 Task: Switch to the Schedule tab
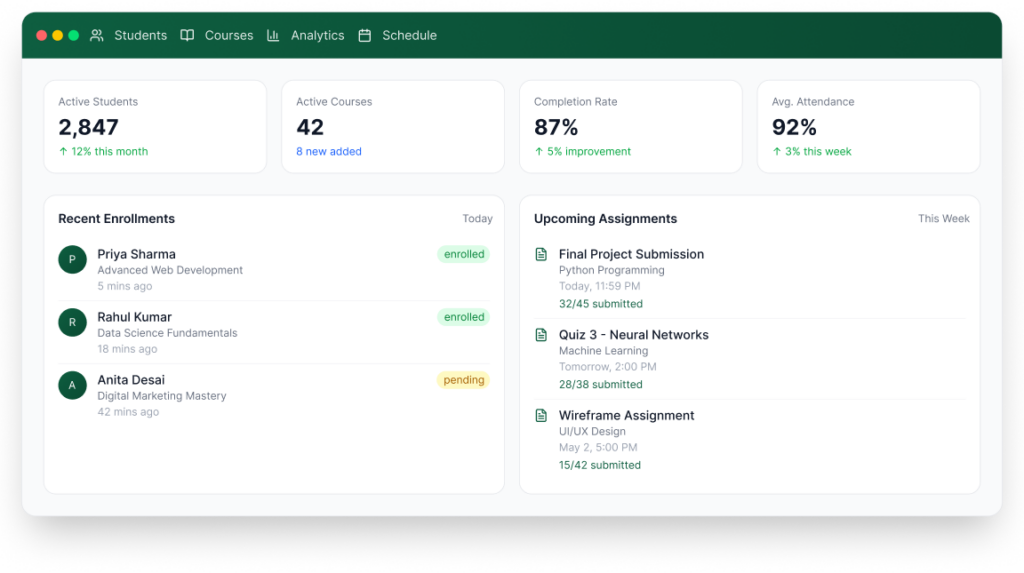pyautogui.click(x=409, y=35)
